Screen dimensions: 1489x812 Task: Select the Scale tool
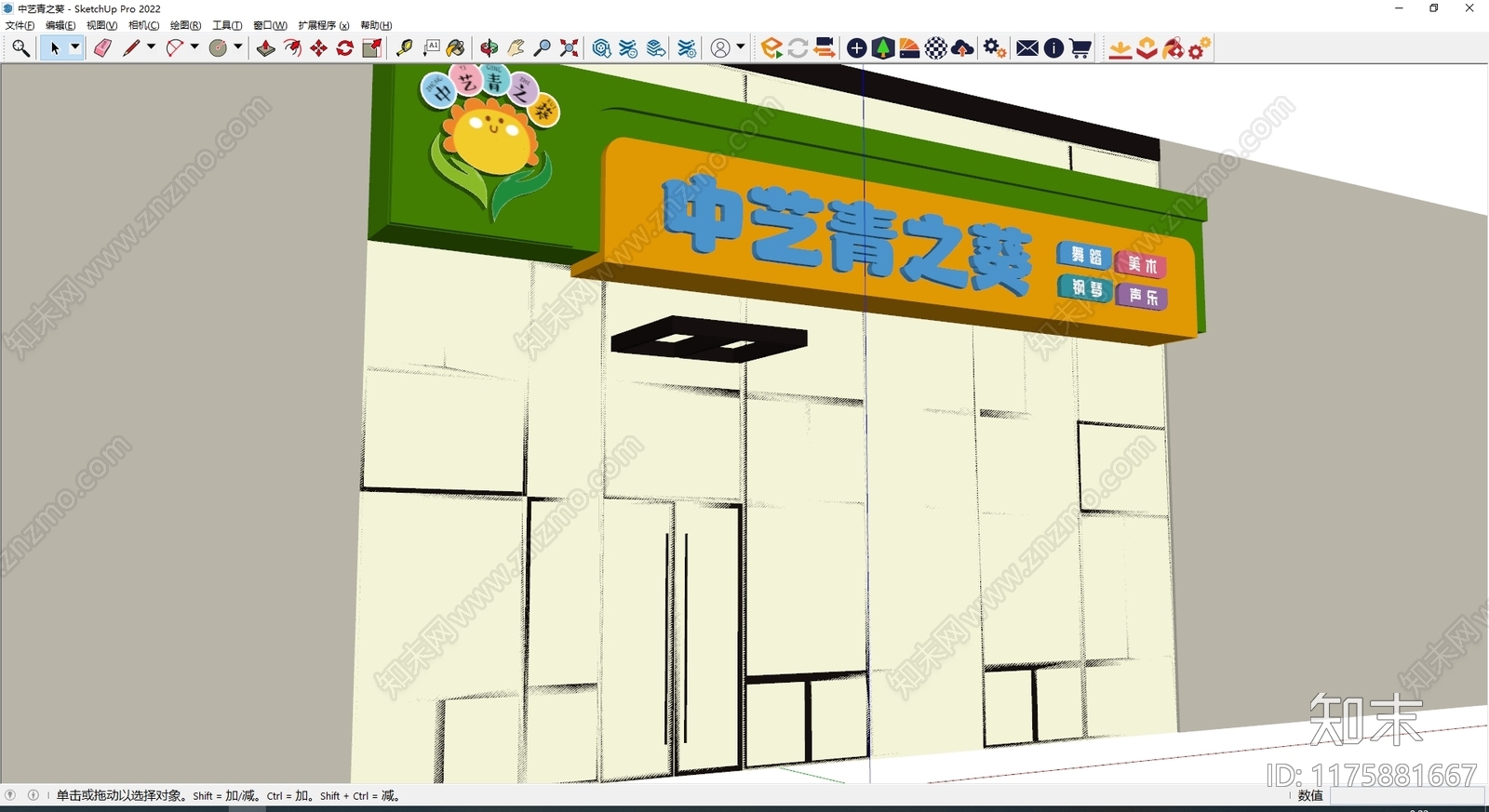[371, 48]
